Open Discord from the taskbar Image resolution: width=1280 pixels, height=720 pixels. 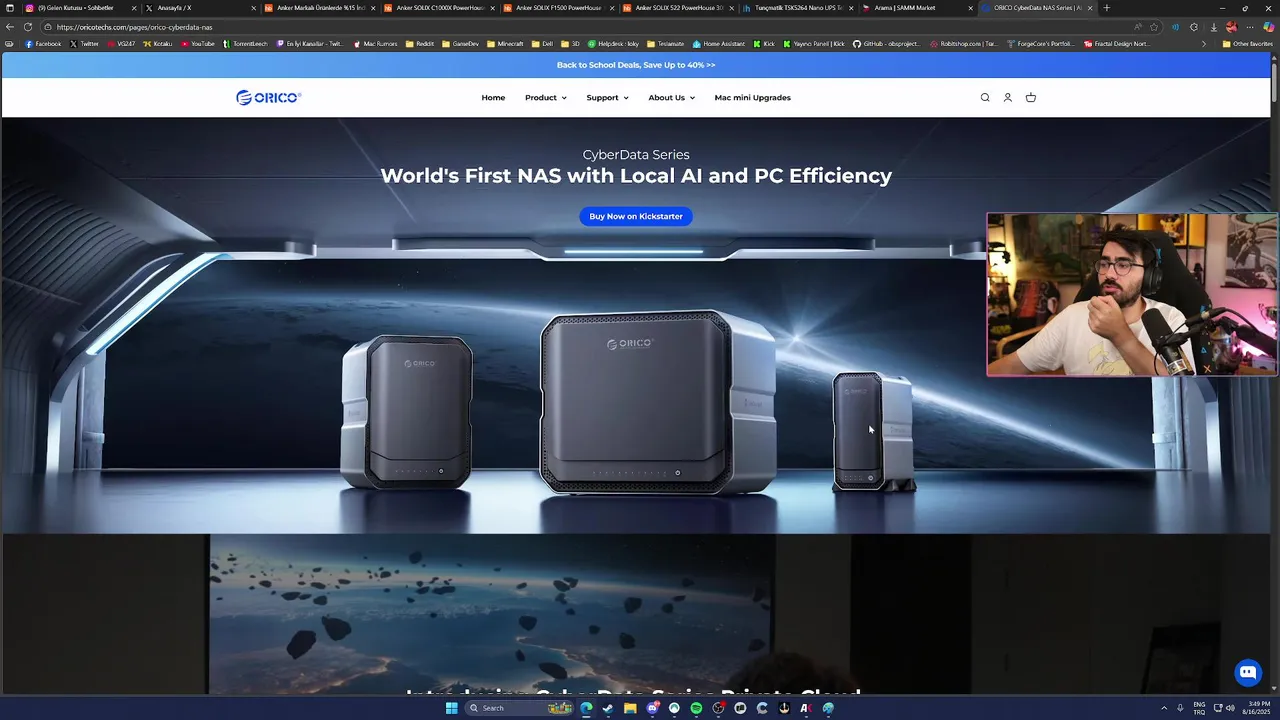pos(652,708)
